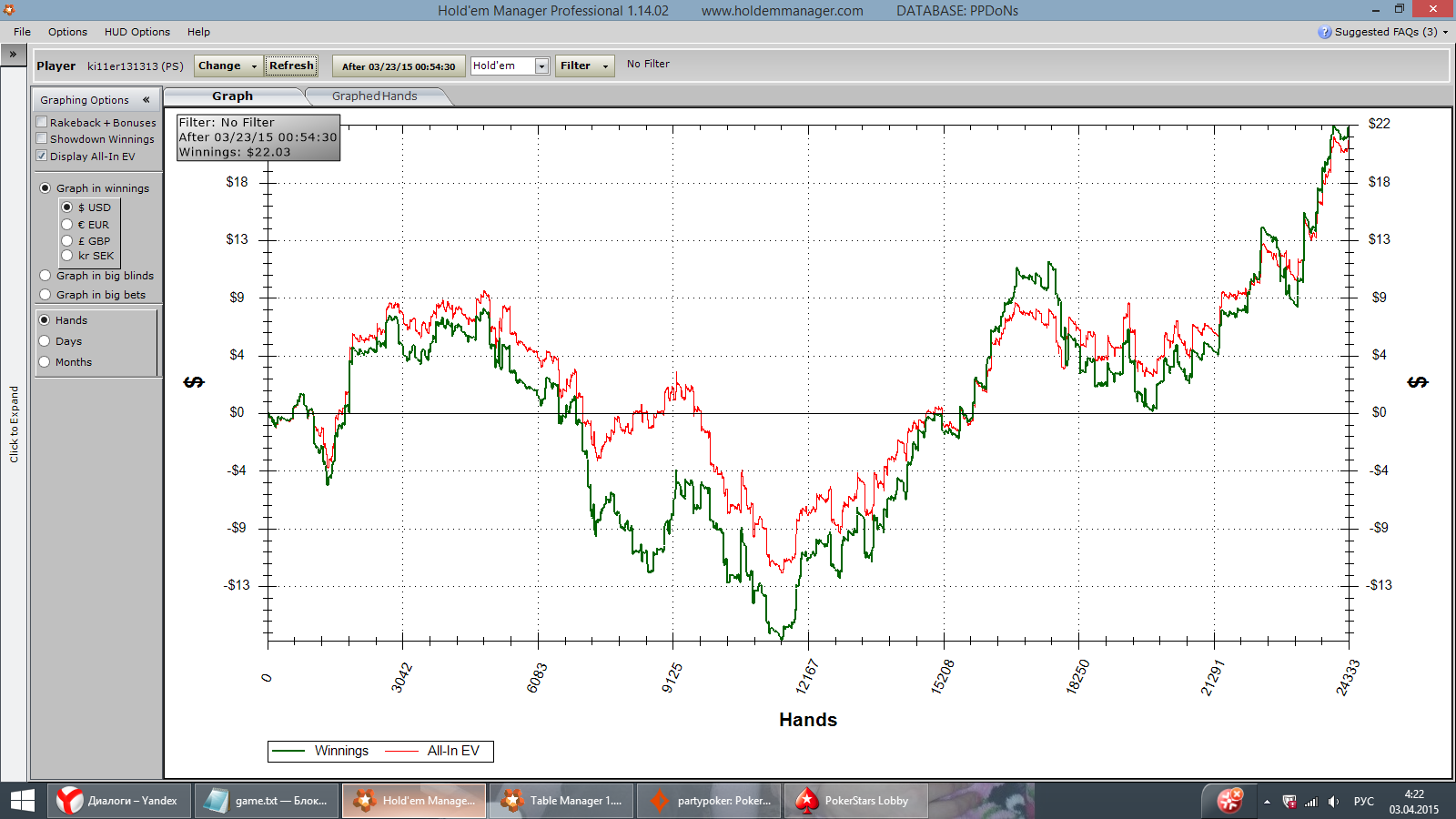1456x819 pixels.
Task: Switch to the Graphed Hands tab
Action: coord(374,96)
